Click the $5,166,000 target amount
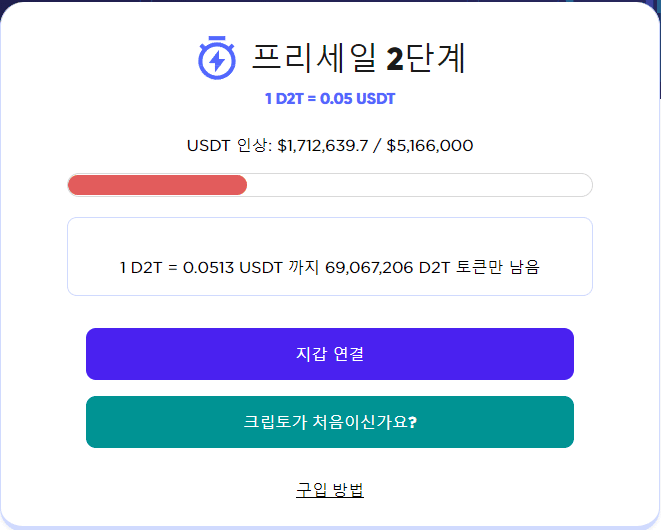This screenshot has height=530, width=661. tap(429, 146)
